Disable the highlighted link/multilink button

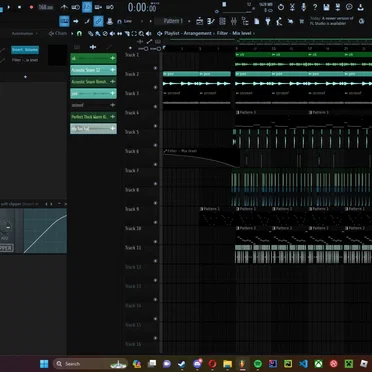click(x=98, y=21)
